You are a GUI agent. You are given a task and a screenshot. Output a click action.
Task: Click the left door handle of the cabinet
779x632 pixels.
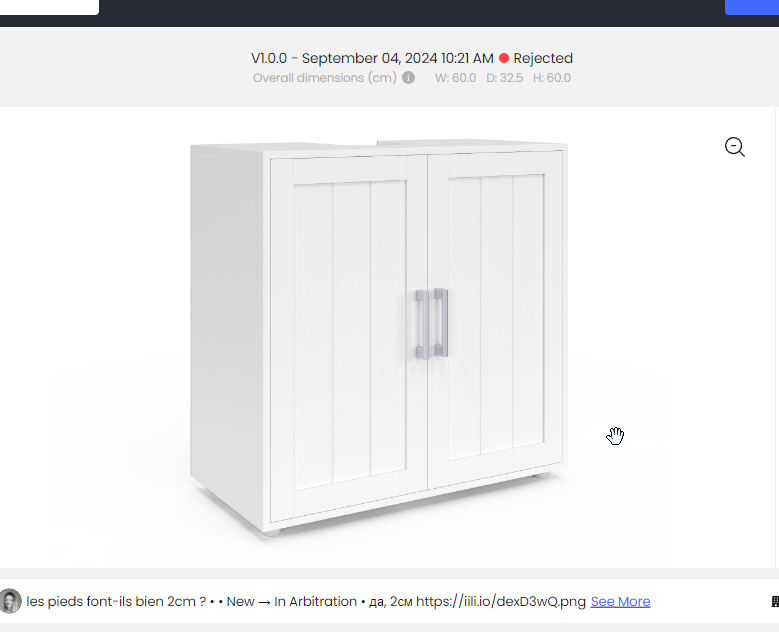(x=422, y=324)
